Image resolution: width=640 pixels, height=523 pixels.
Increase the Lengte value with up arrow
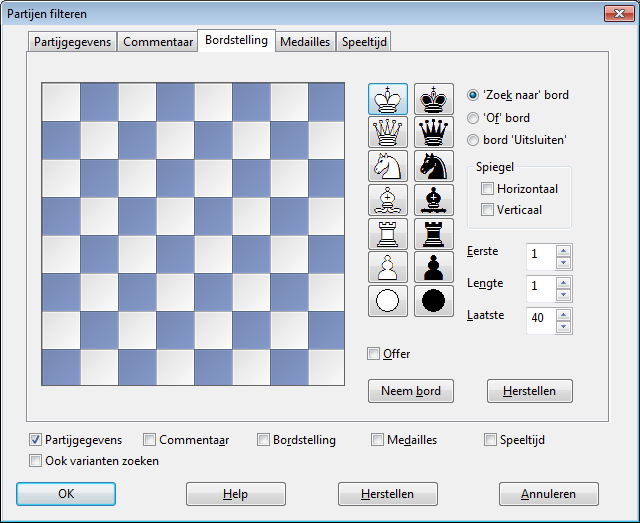(x=563, y=283)
